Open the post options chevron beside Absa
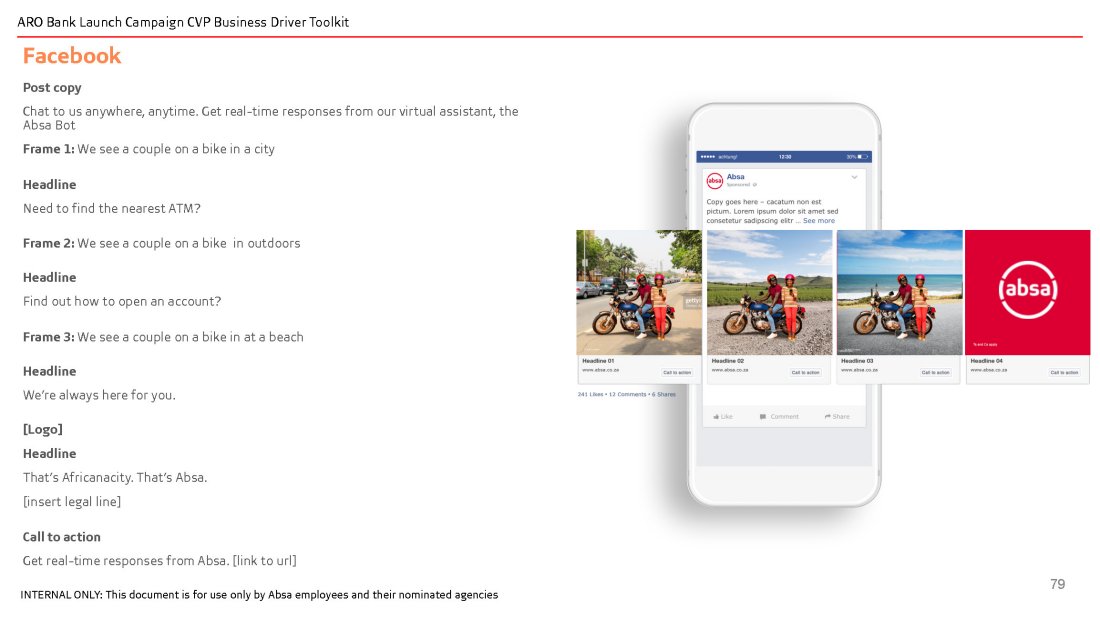Image resolution: width=1100 pixels, height=618 pixels. pyautogui.click(x=854, y=177)
